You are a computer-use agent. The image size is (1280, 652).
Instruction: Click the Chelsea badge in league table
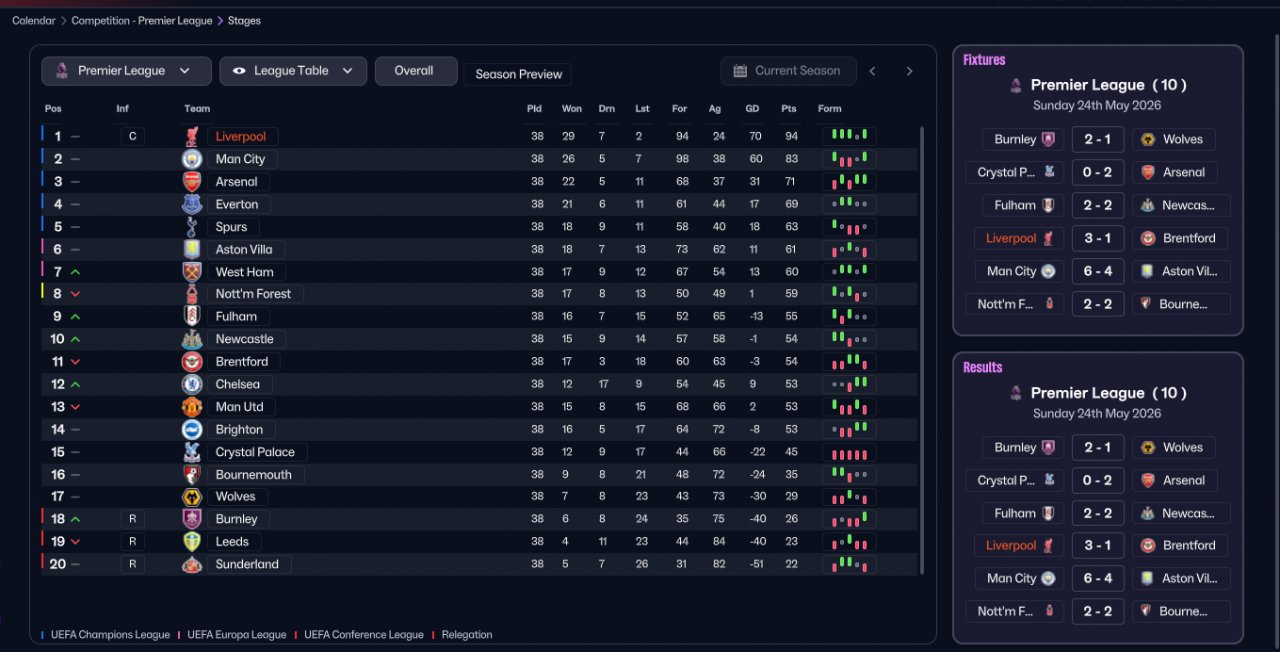192,384
